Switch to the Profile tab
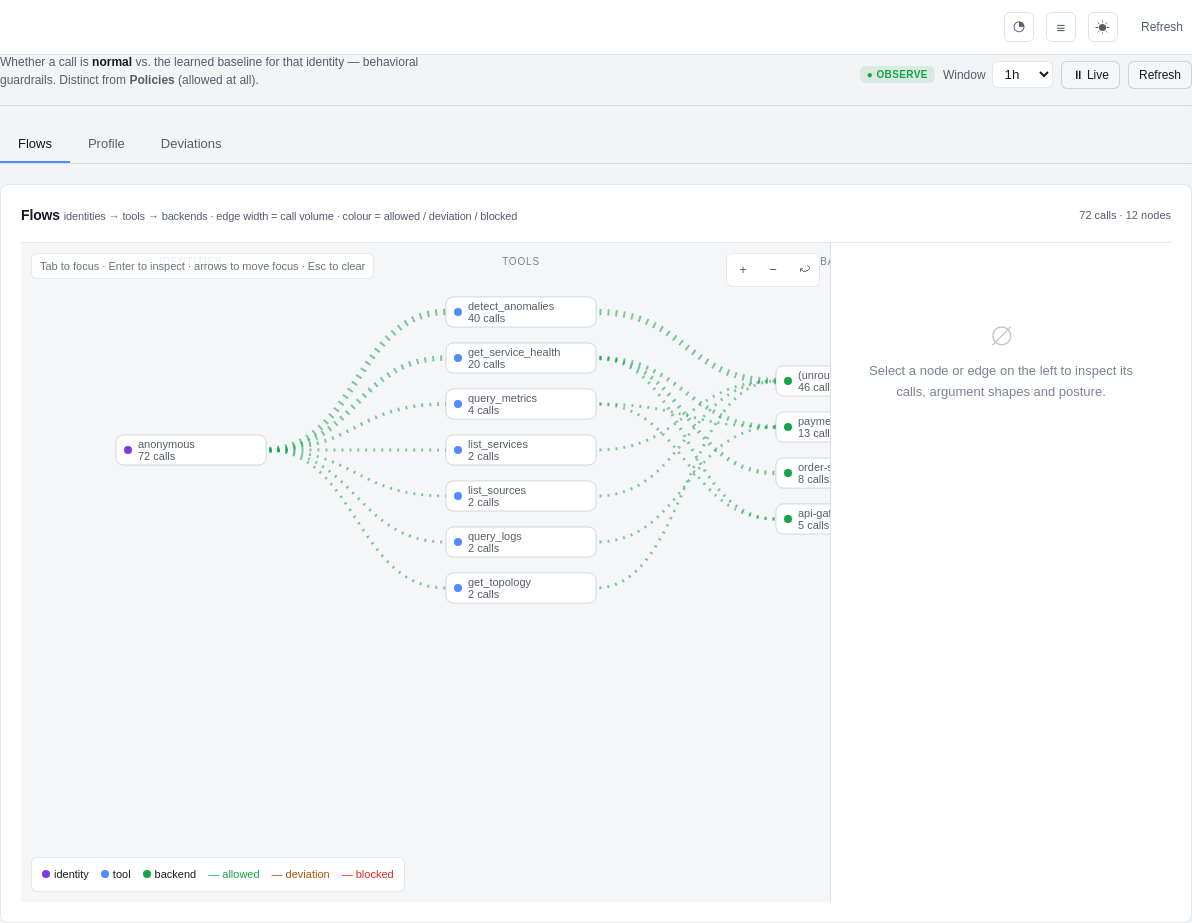Image resolution: width=1192 pixels, height=923 pixels. point(106,144)
